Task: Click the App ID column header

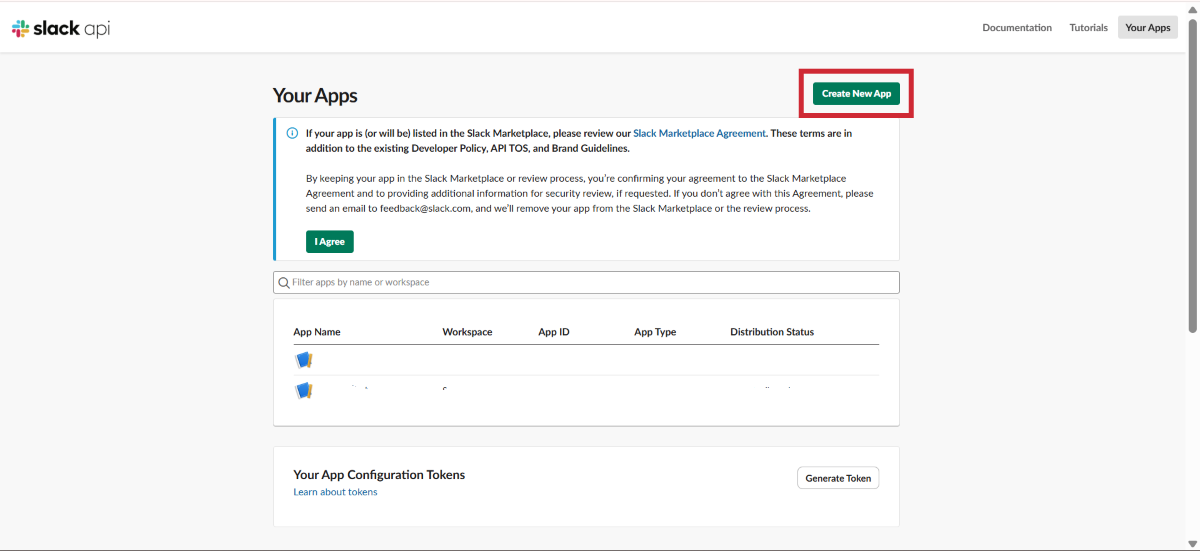Action: [x=554, y=332]
